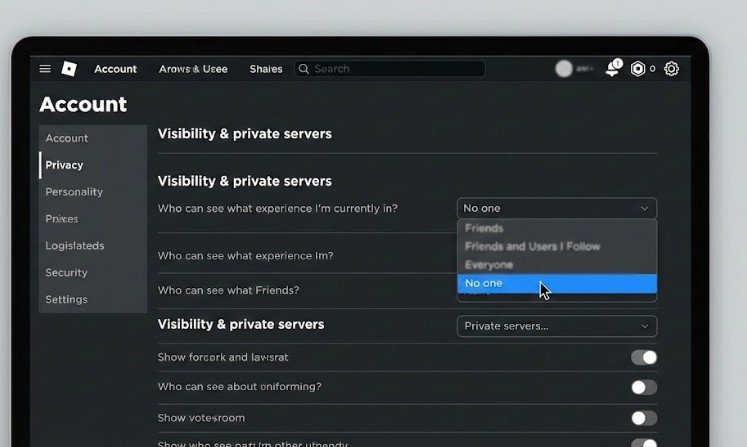747x447 pixels.
Task: Open the Privacy sidebar section
Action: pos(64,165)
